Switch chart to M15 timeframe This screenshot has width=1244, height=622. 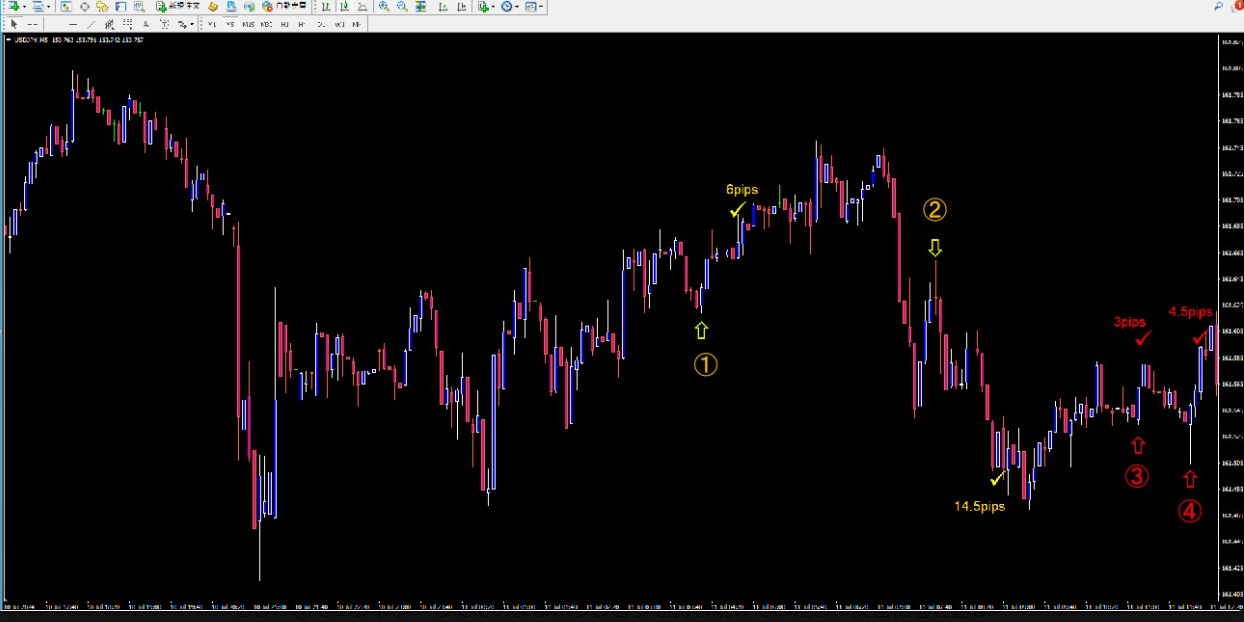pos(248,24)
